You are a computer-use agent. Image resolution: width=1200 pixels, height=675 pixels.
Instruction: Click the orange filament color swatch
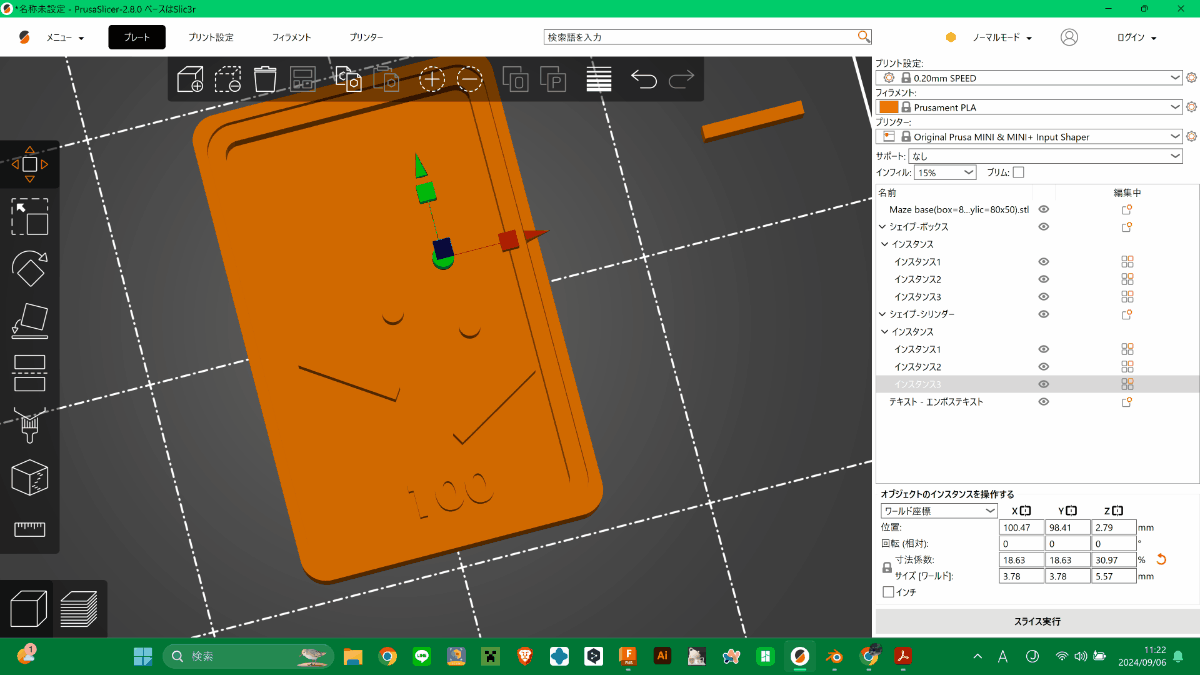coord(888,107)
